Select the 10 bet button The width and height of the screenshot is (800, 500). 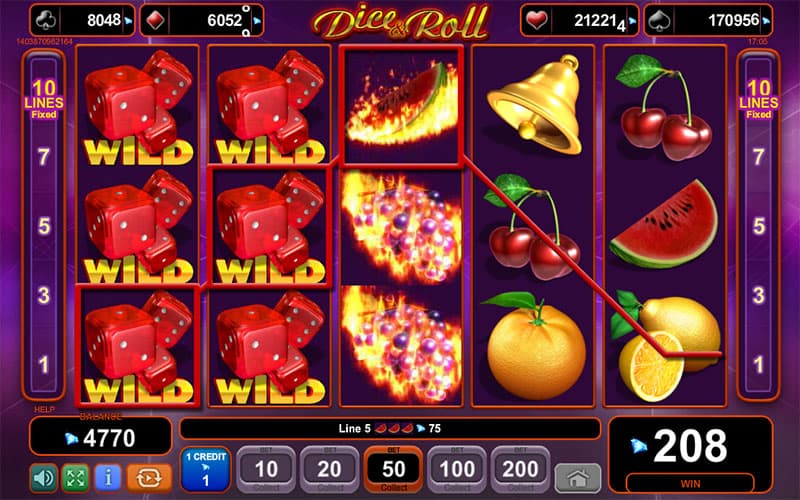tap(266, 469)
